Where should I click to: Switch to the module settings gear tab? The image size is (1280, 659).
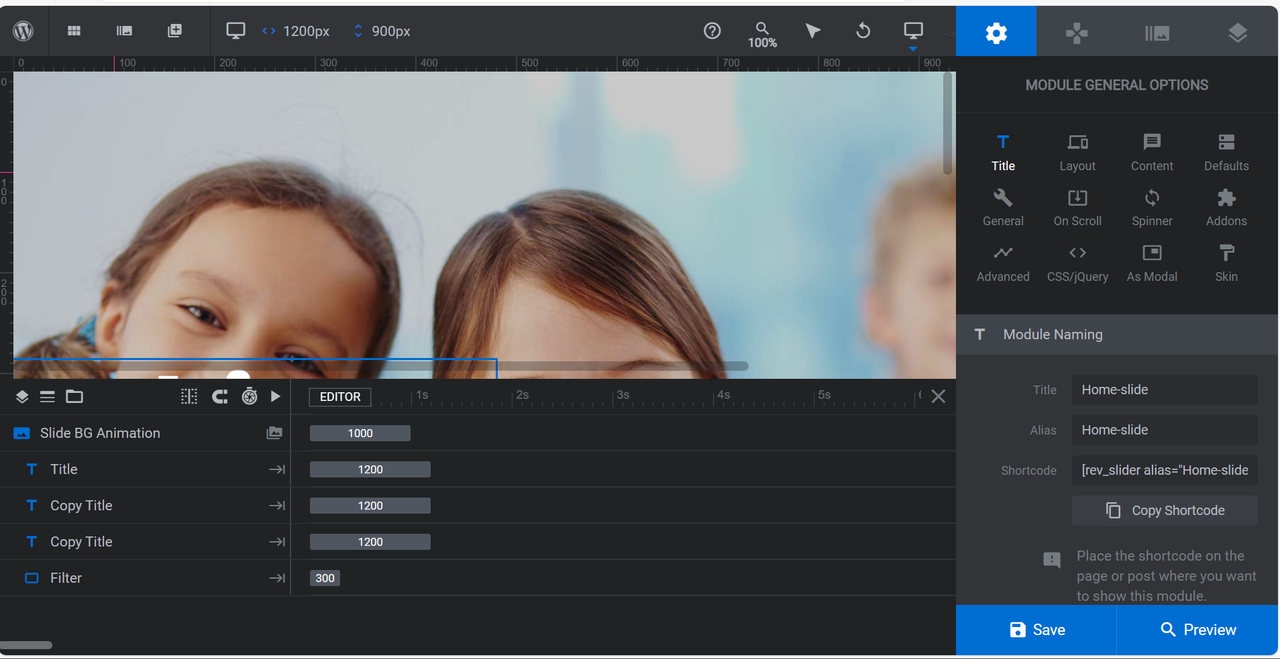(996, 33)
